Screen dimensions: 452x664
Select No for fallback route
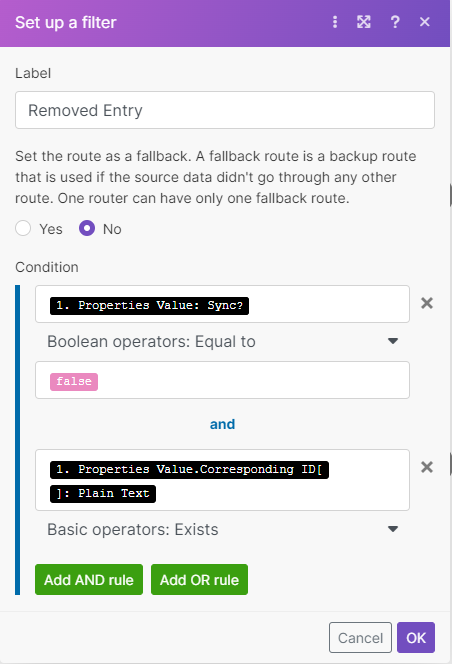(x=87, y=228)
